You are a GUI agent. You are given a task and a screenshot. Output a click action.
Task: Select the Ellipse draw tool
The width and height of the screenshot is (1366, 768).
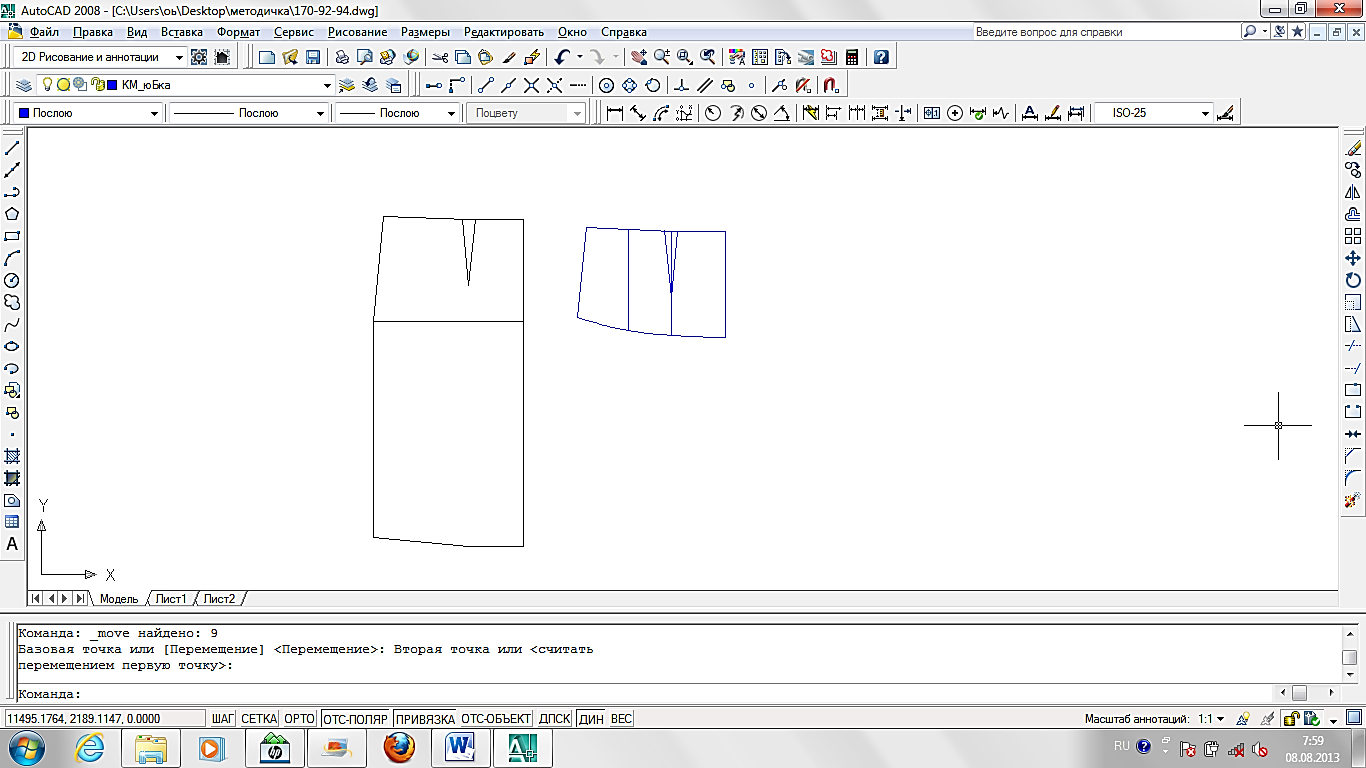point(12,346)
